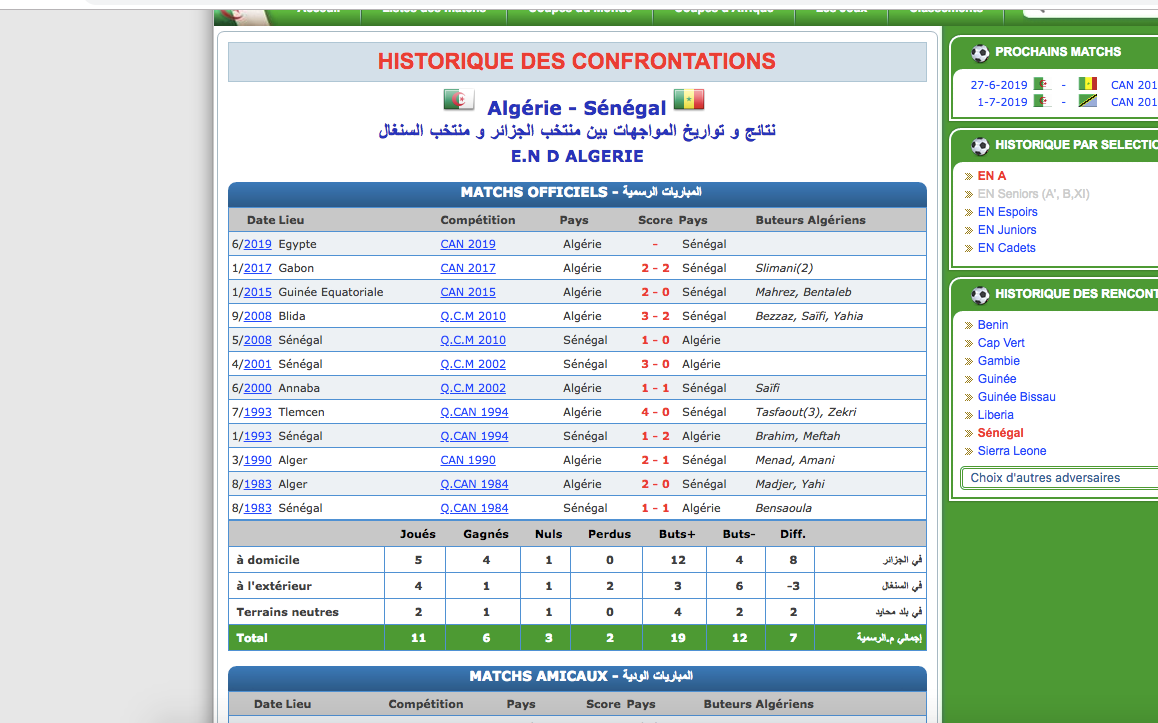Click the soccer ball in Prochains Matchs header
The image size is (1158, 723).
(980, 53)
